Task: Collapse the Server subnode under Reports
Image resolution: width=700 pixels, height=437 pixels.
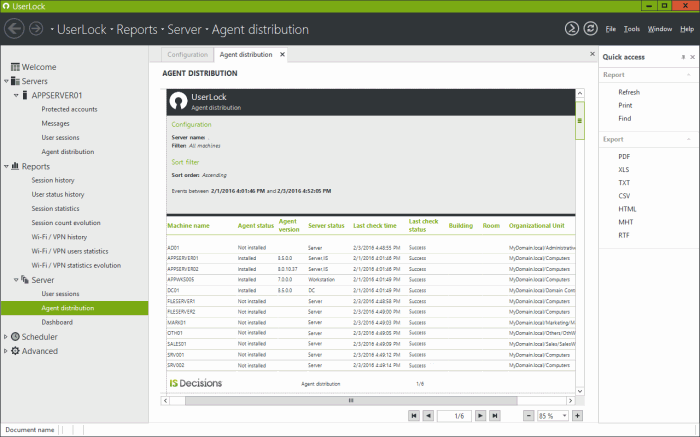Action: [16, 280]
